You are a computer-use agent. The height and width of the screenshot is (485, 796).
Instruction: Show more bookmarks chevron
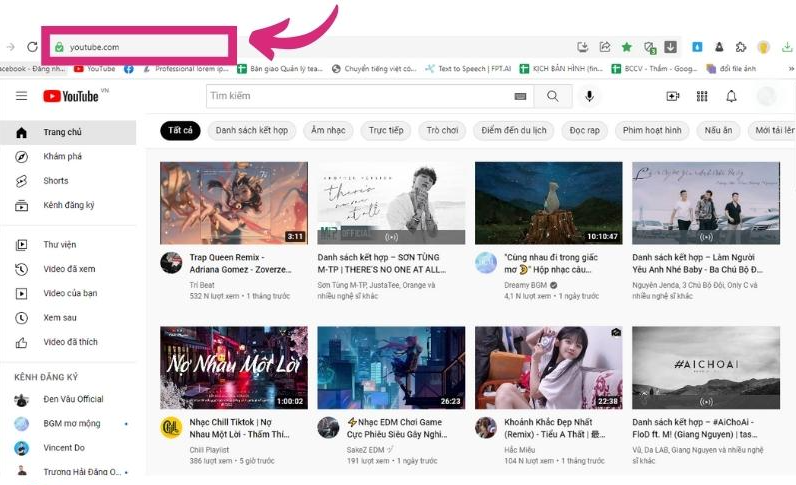click(x=791, y=69)
